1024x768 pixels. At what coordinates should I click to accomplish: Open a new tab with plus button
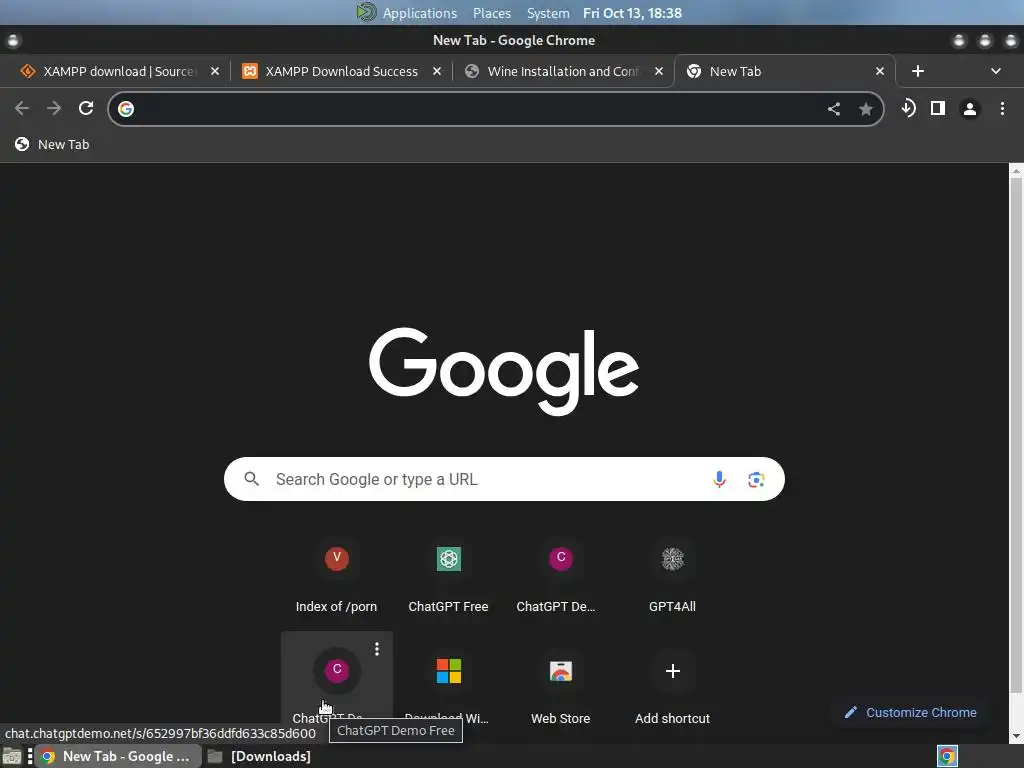(x=918, y=71)
